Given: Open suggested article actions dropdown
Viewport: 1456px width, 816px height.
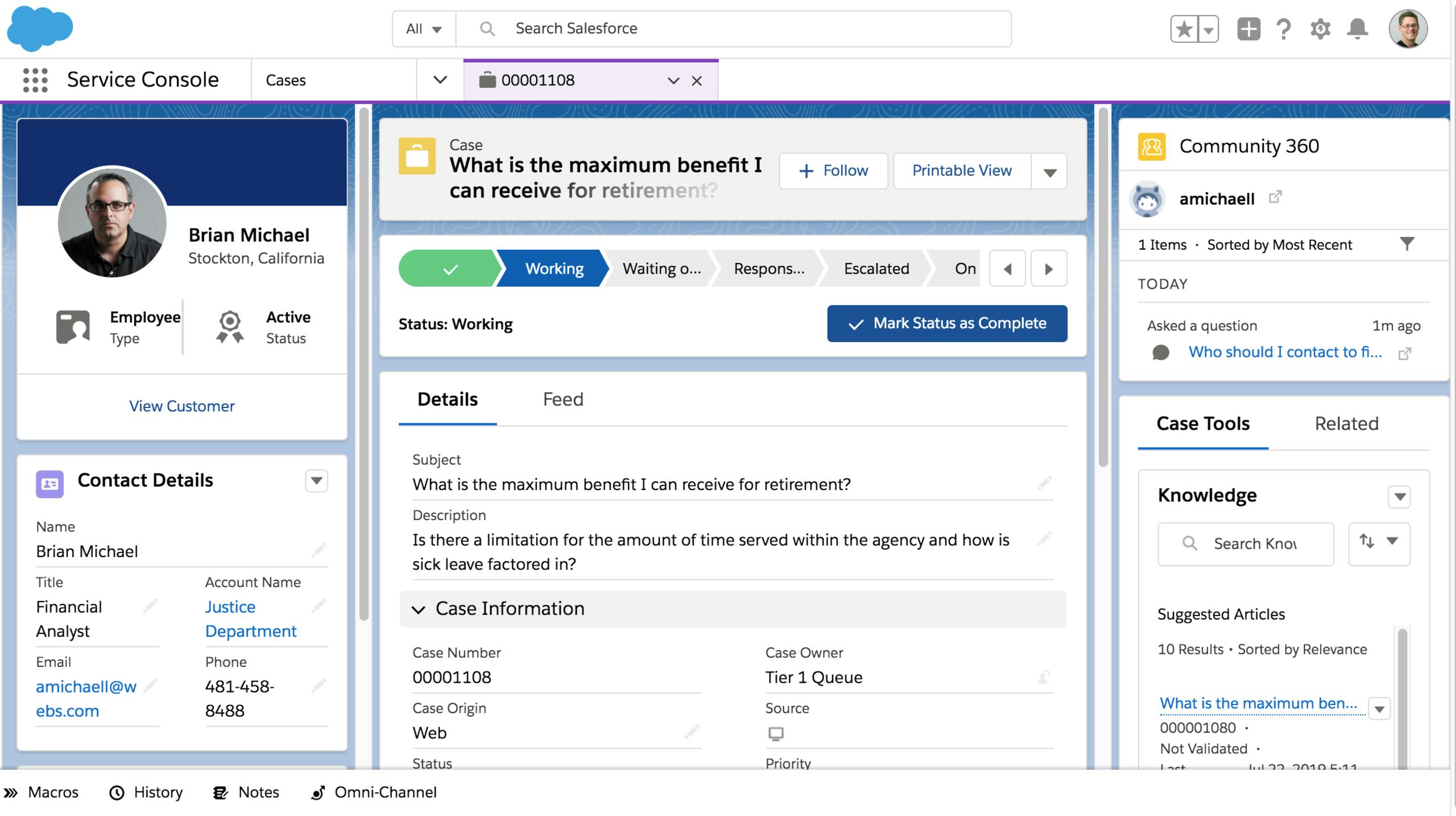Looking at the screenshot, I should click(1379, 709).
